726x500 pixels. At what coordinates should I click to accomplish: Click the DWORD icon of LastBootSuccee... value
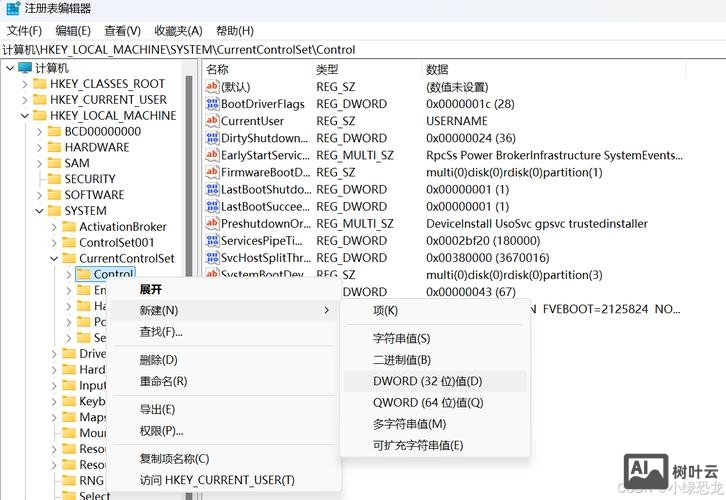click(212, 206)
